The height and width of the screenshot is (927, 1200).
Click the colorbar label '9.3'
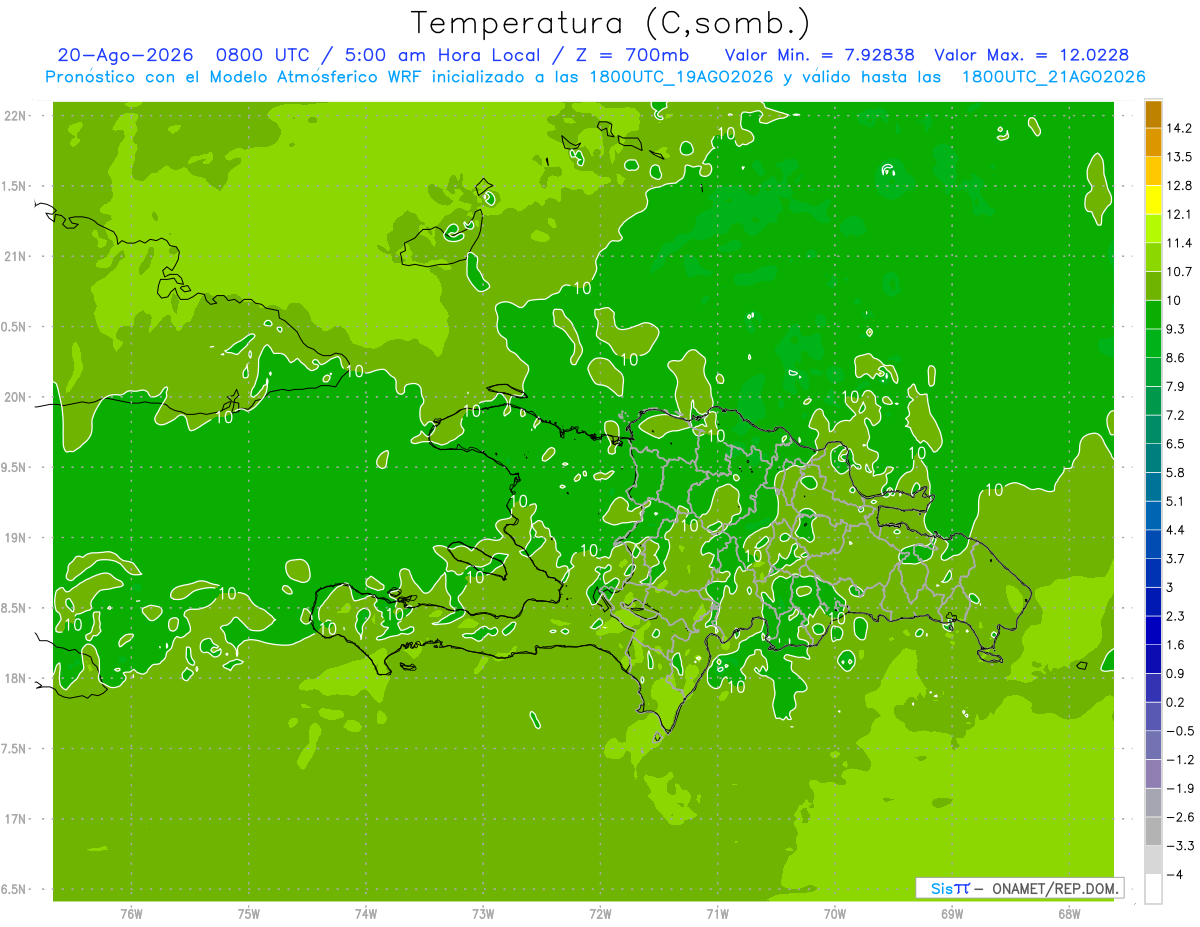pyautogui.click(x=1175, y=329)
